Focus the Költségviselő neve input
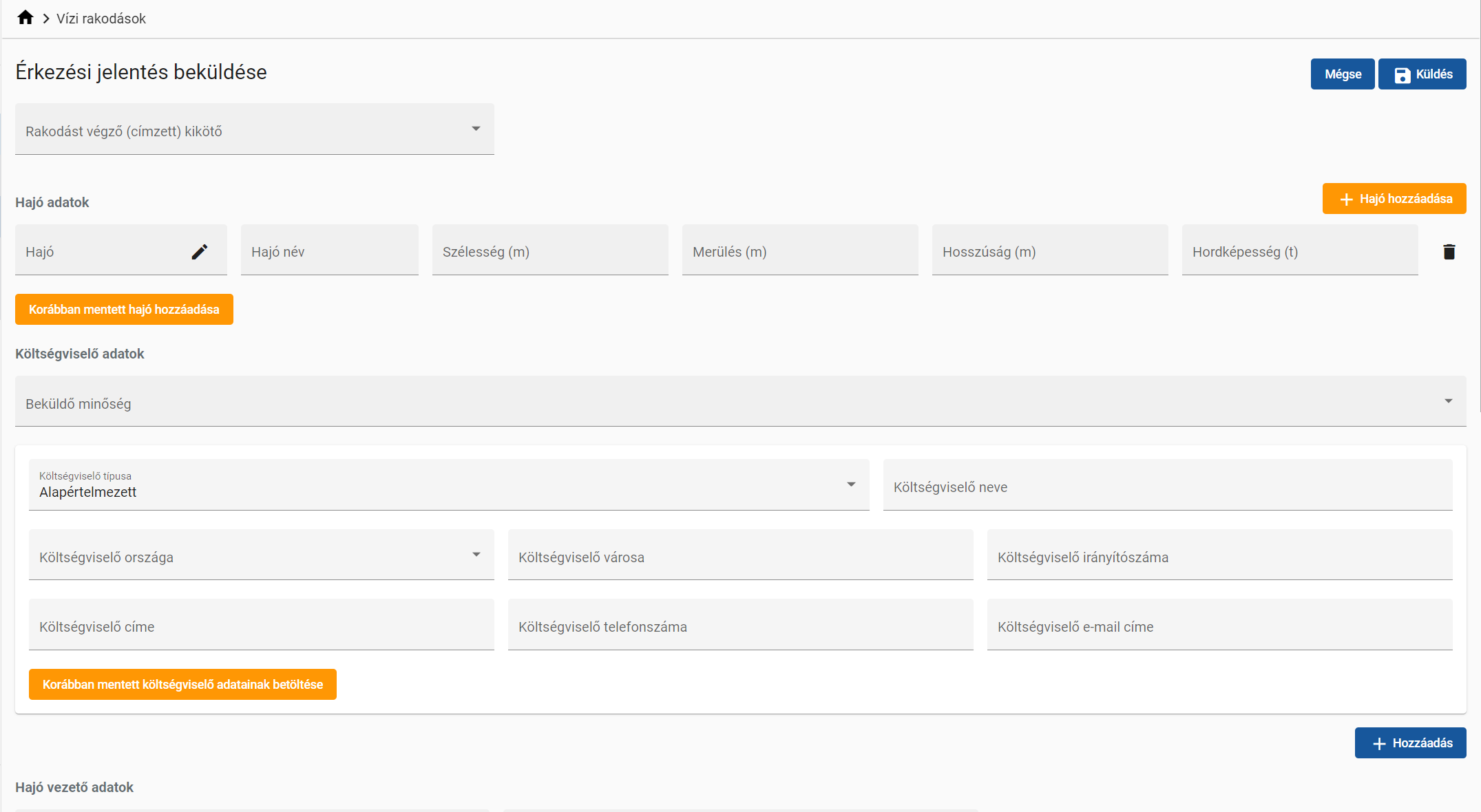Image resolution: width=1481 pixels, height=812 pixels. coord(1167,487)
